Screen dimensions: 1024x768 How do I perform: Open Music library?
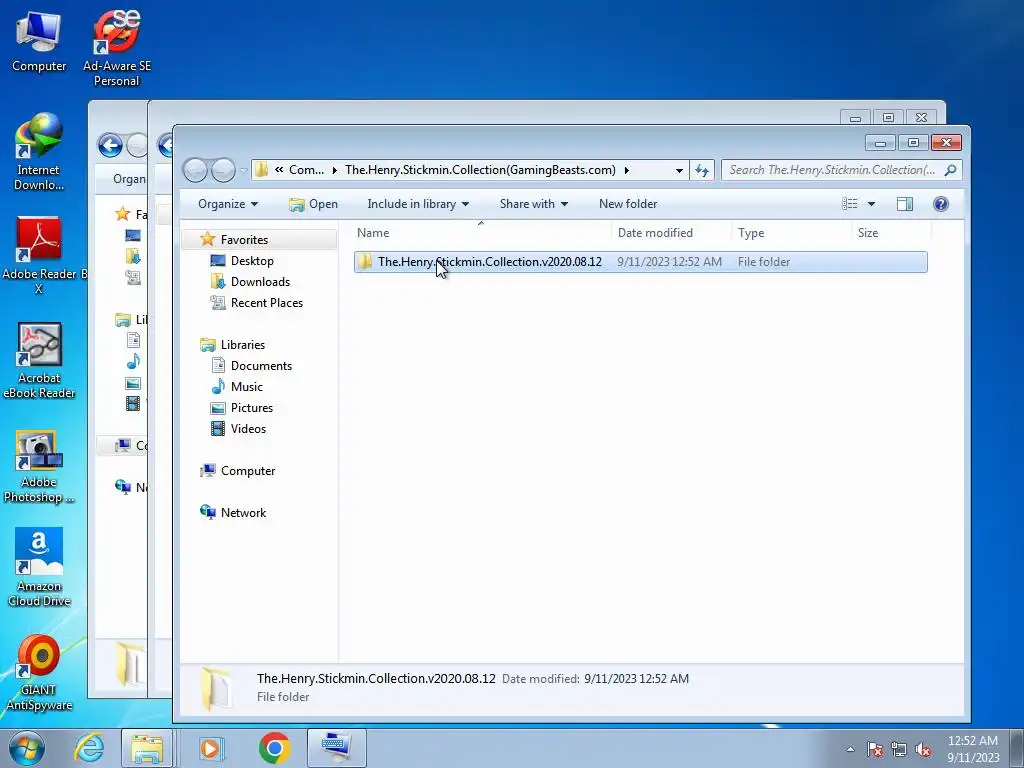point(246,387)
